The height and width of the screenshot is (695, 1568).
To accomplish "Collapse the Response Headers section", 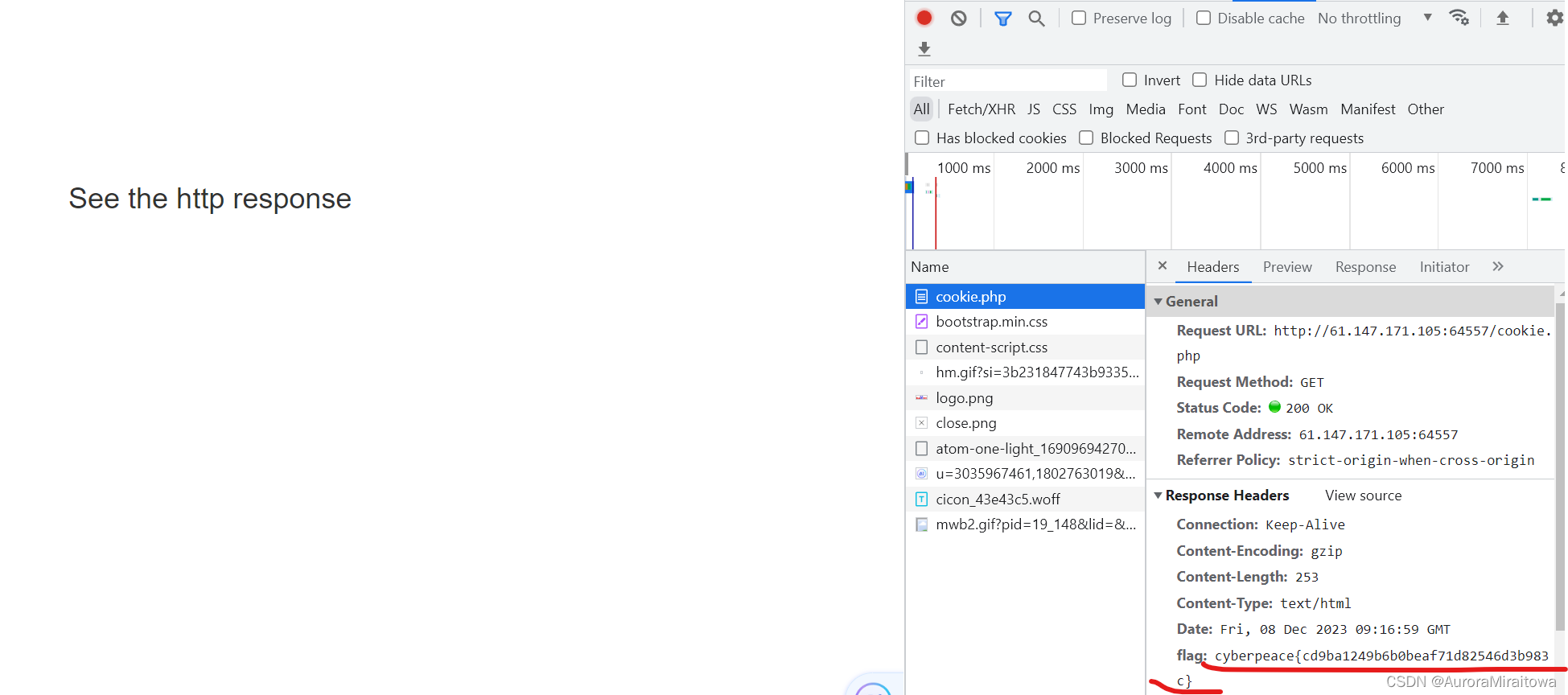I will click(x=1158, y=496).
